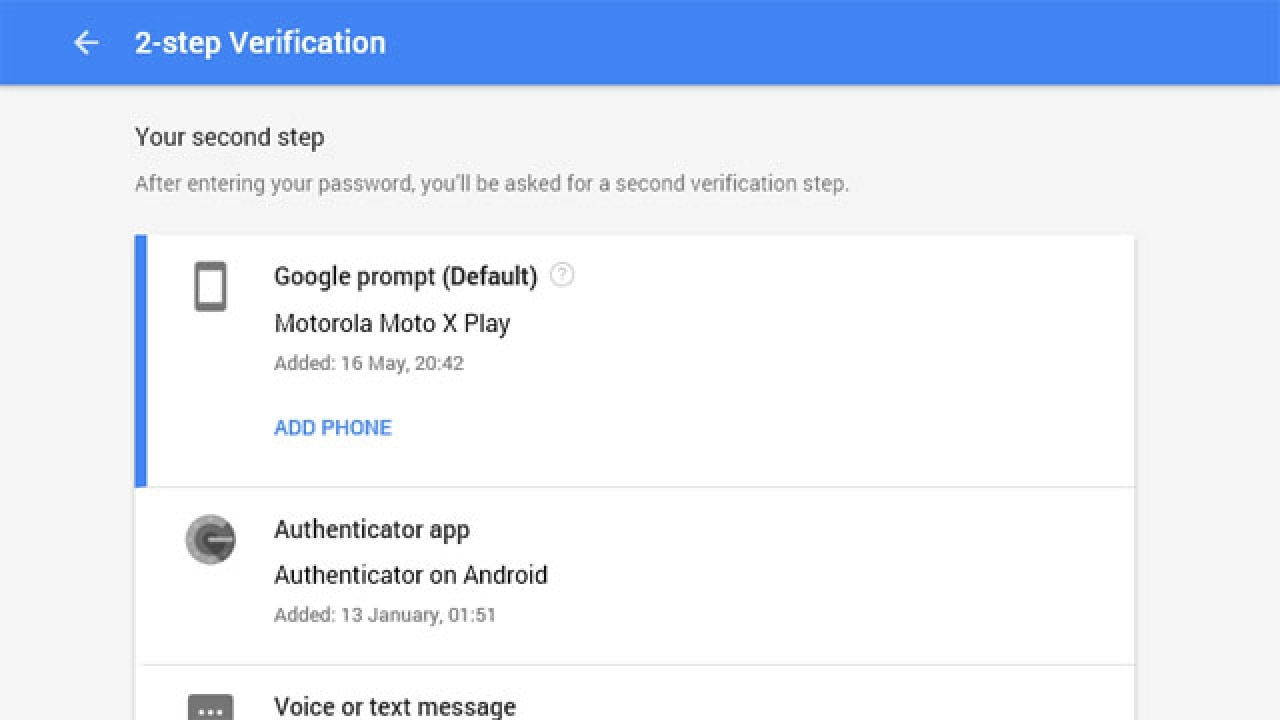Select the second verification description text
1280x720 pixels.
(492, 183)
